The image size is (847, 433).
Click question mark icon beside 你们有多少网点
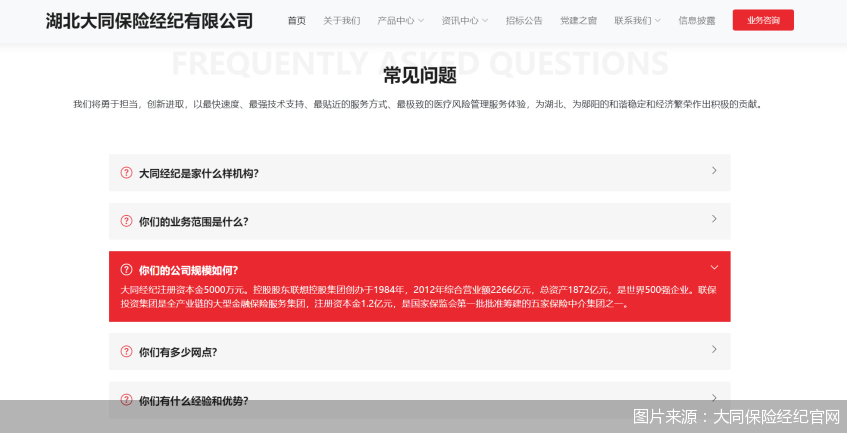pyautogui.click(x=126, y=351)
